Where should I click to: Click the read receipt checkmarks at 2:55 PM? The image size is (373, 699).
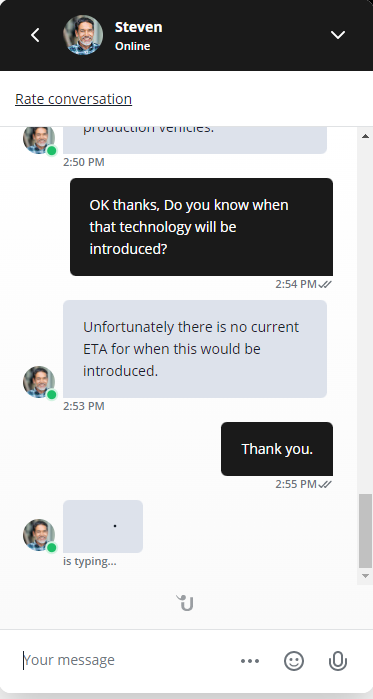click(x=325, y=484)
